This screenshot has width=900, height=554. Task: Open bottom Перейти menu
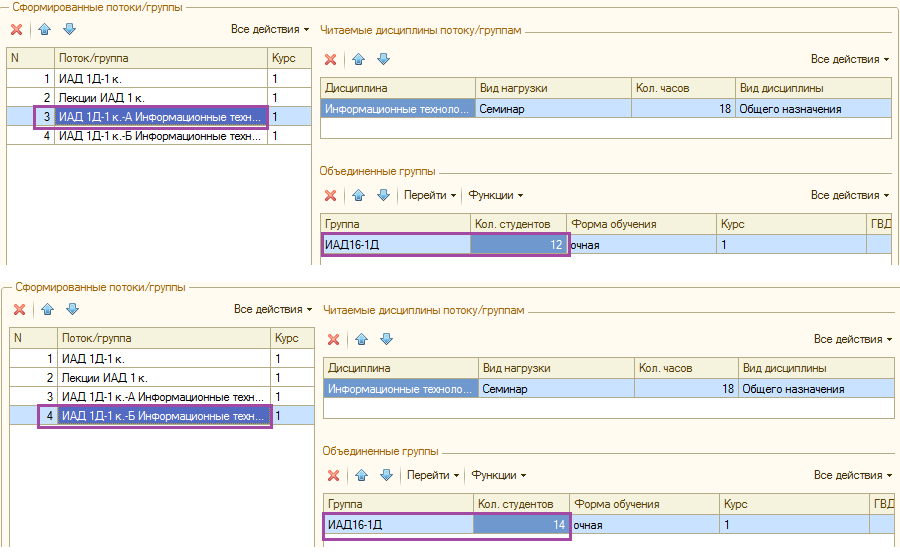click(433, 475)
